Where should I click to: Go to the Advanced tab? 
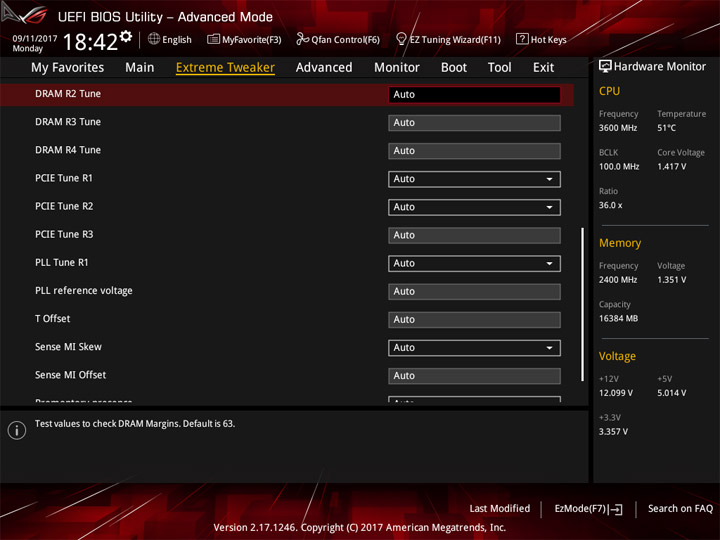click(x=324, y=68)
